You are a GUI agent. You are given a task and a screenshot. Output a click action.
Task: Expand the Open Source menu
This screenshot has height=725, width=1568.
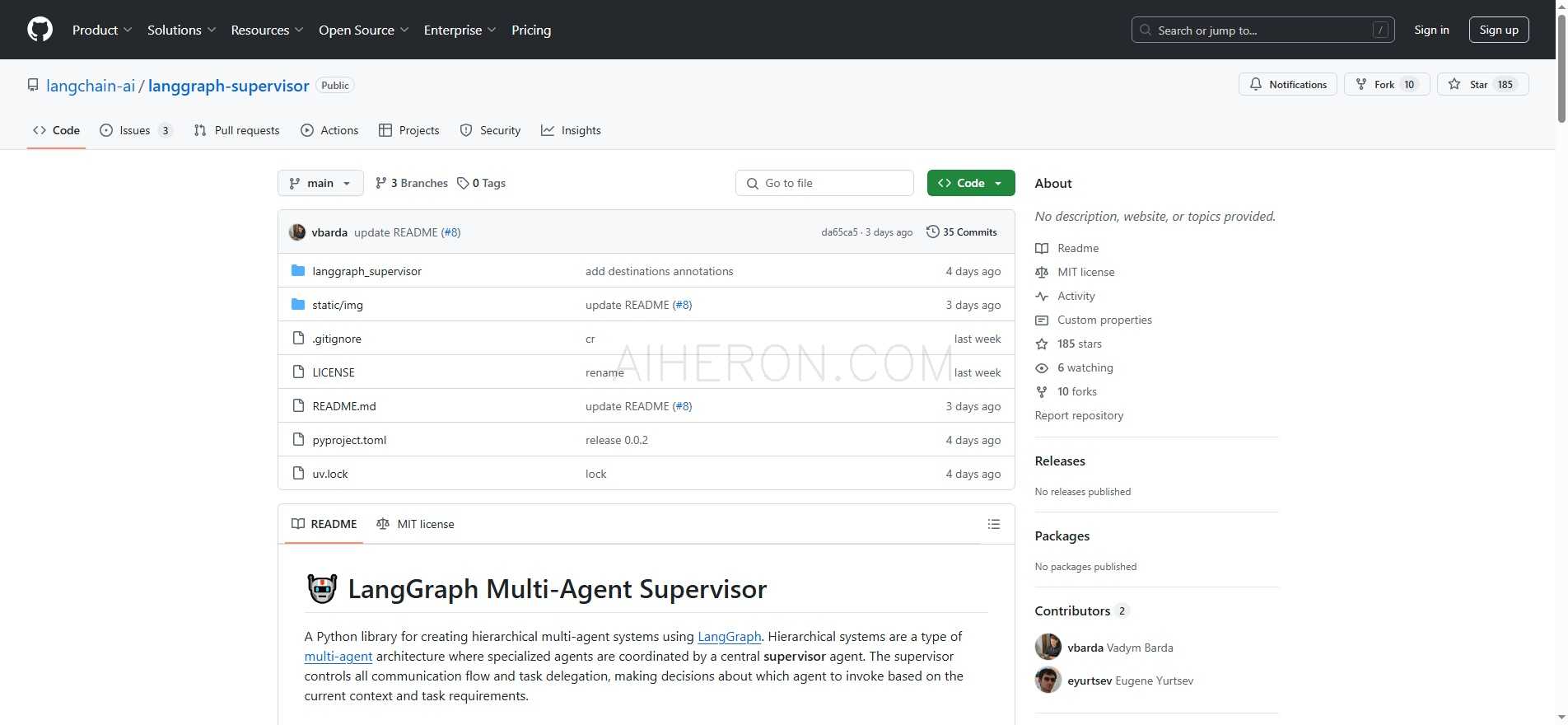tap(363, 30)
